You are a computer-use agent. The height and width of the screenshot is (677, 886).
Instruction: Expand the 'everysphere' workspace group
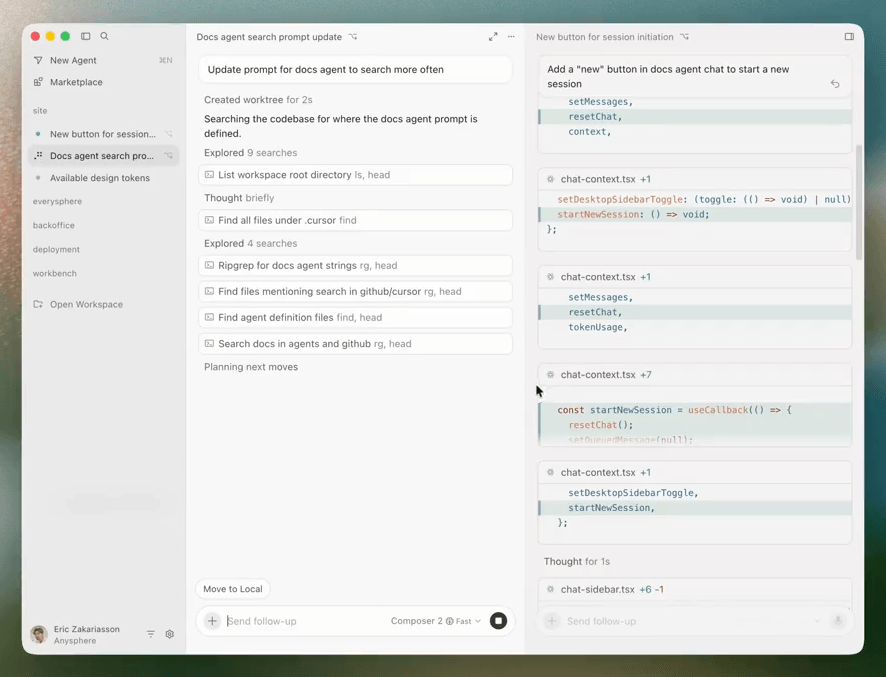tap(57, 201)
